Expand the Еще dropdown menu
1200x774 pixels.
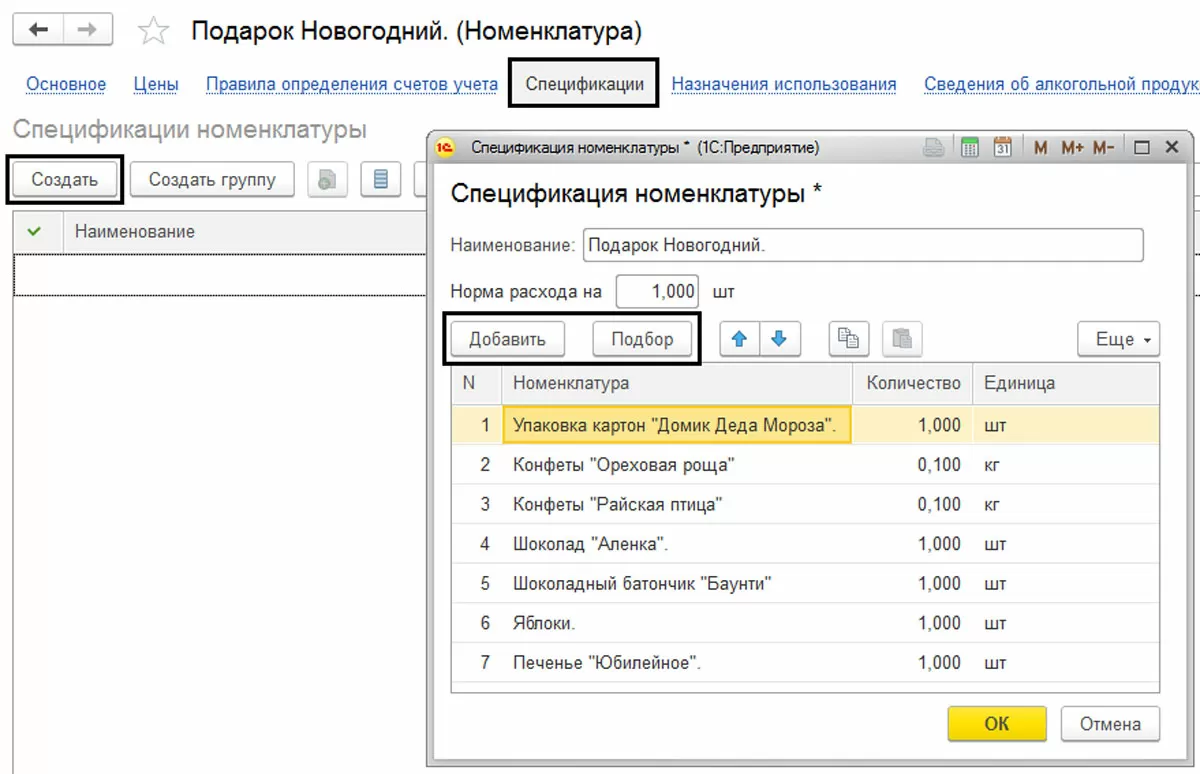coord(1118,339)
